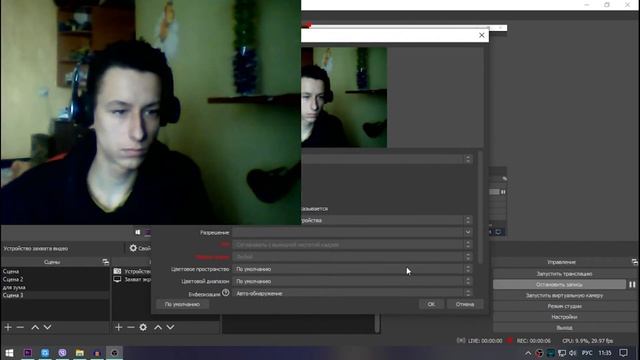The height and width of the screenshot is (360, 640).
Task: Open the volume tray icon
Action: 573,353
